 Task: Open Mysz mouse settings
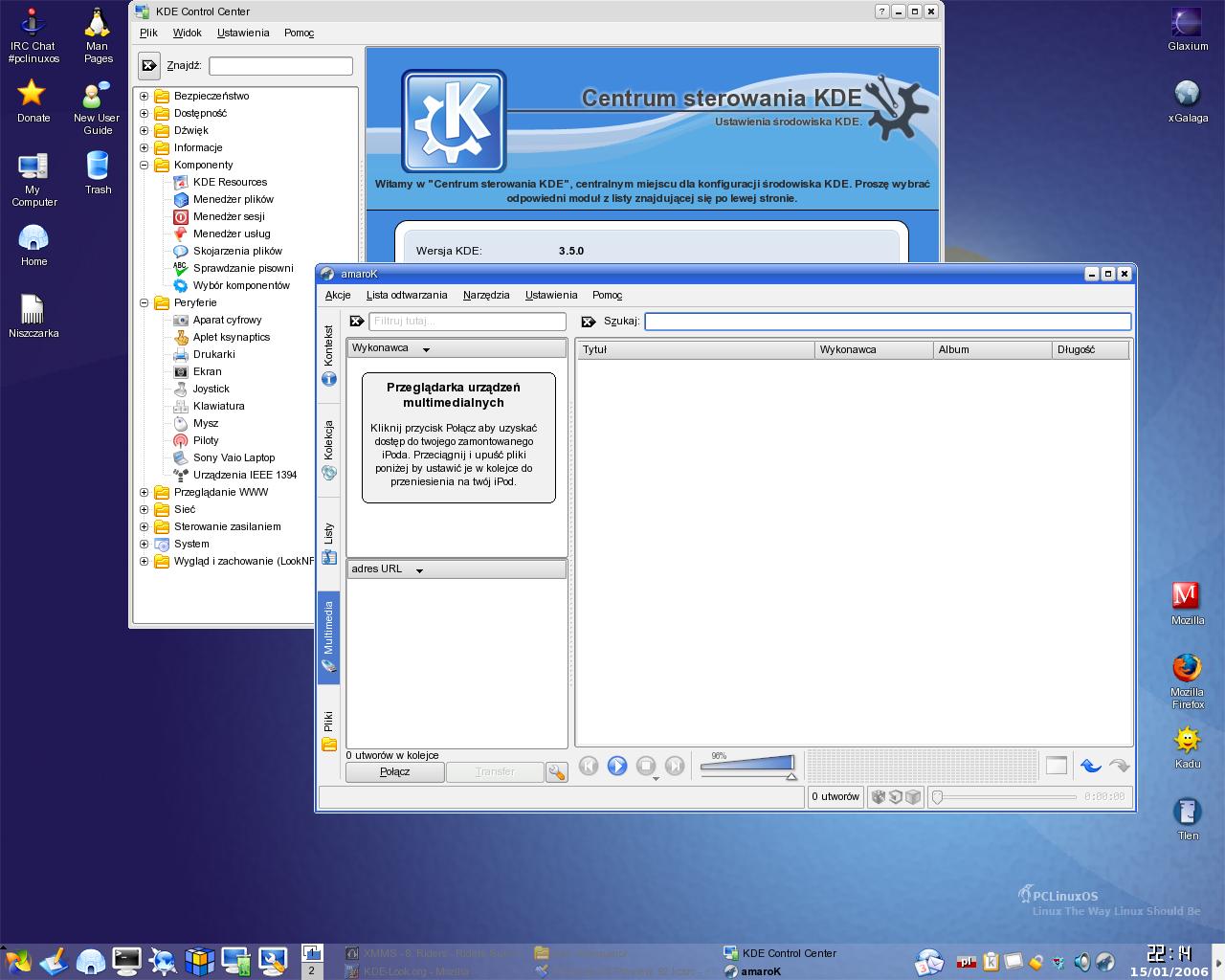205,423
